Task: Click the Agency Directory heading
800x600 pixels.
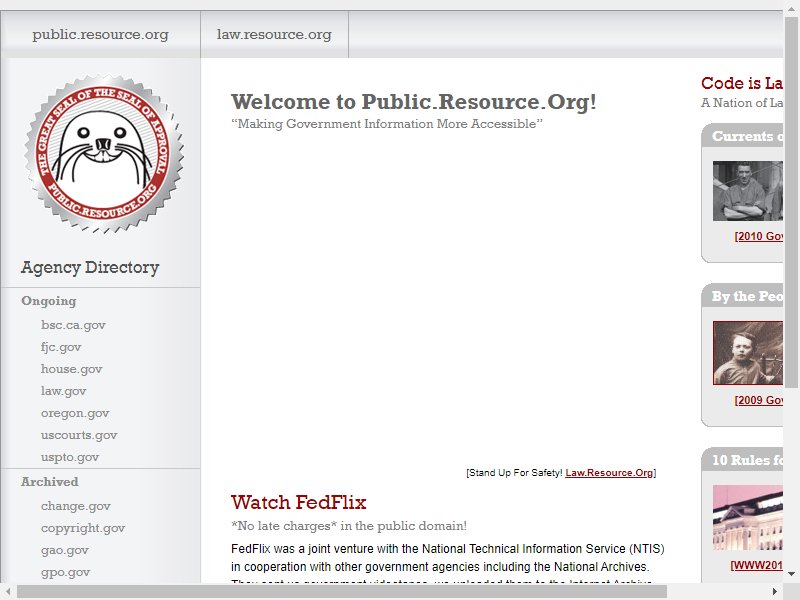Action: click(90, 267)
